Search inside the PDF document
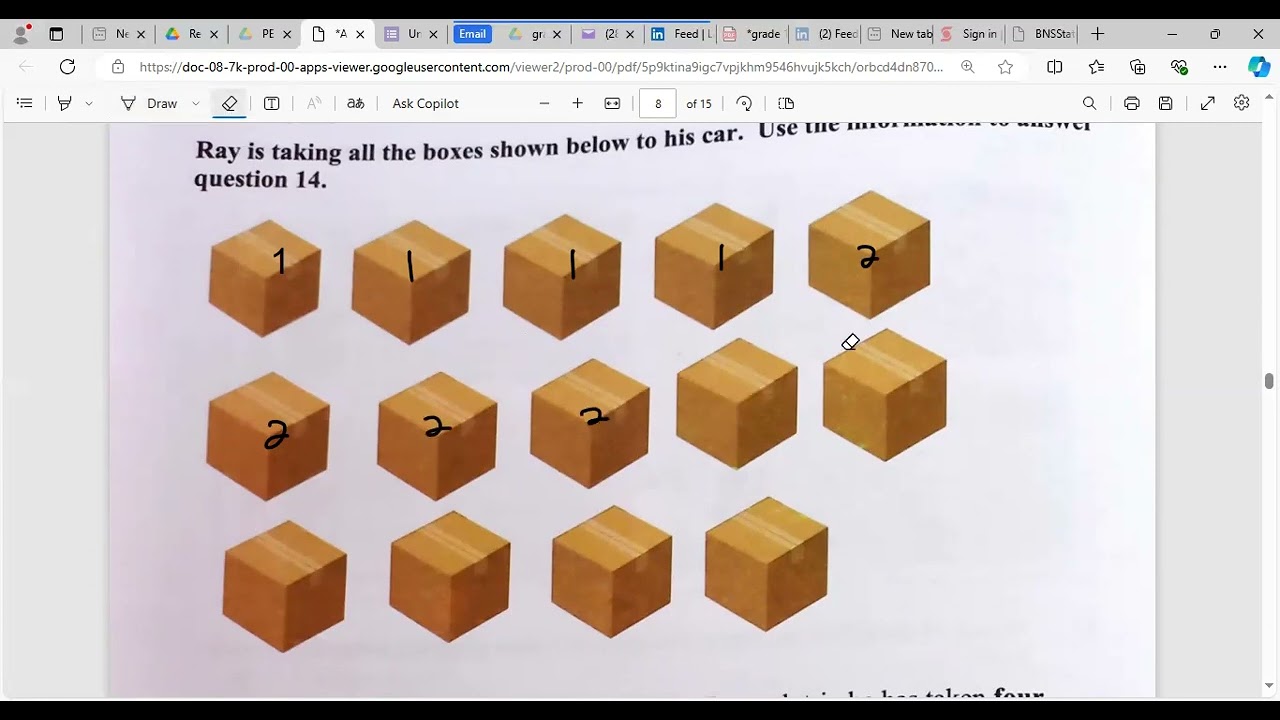Image resolution: width=1280 pixels, height=720 pixels. tap(1090, 103)
